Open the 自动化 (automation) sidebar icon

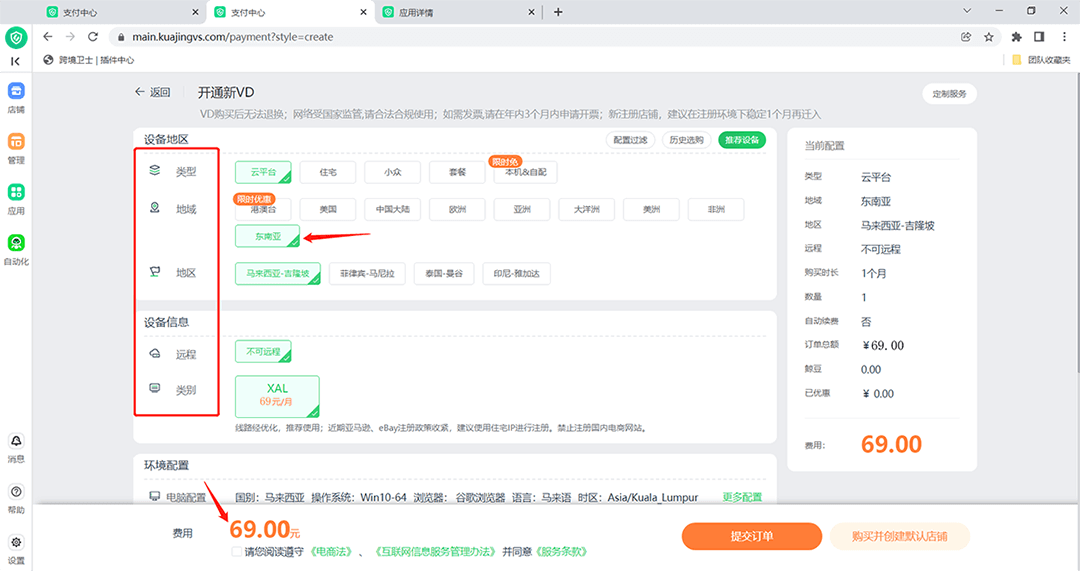click(16, 244)
